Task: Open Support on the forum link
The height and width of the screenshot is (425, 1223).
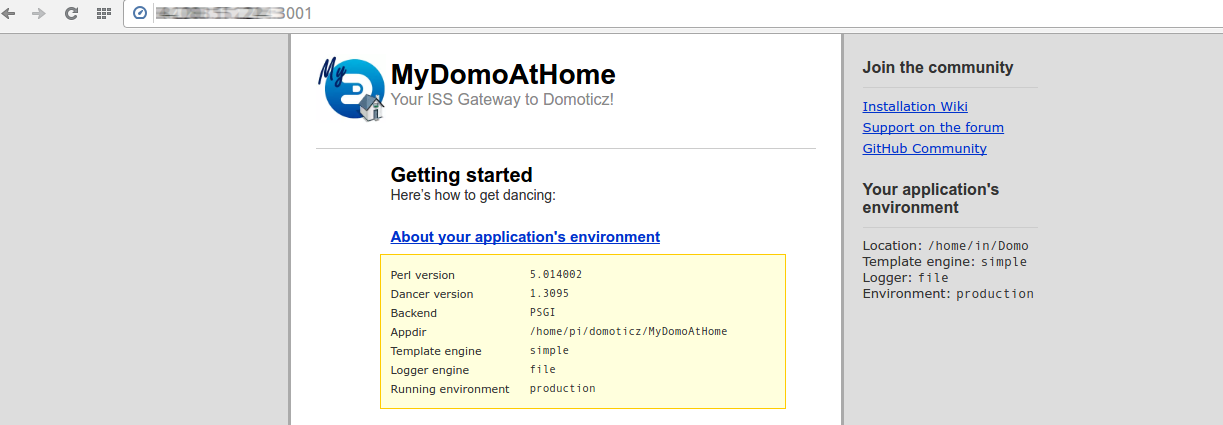Action: click(933, 128)
